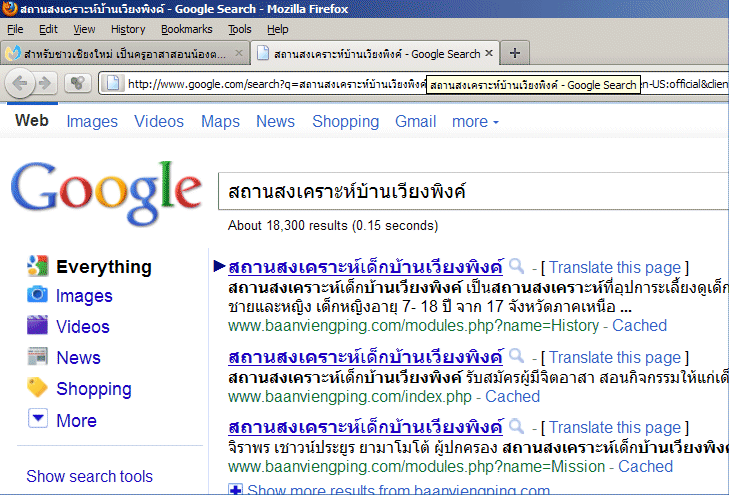Open Cached link for History result
Image resolution: width=729 pixels, height=495 pixels.
pyautogui.click(x=639, y=325)
